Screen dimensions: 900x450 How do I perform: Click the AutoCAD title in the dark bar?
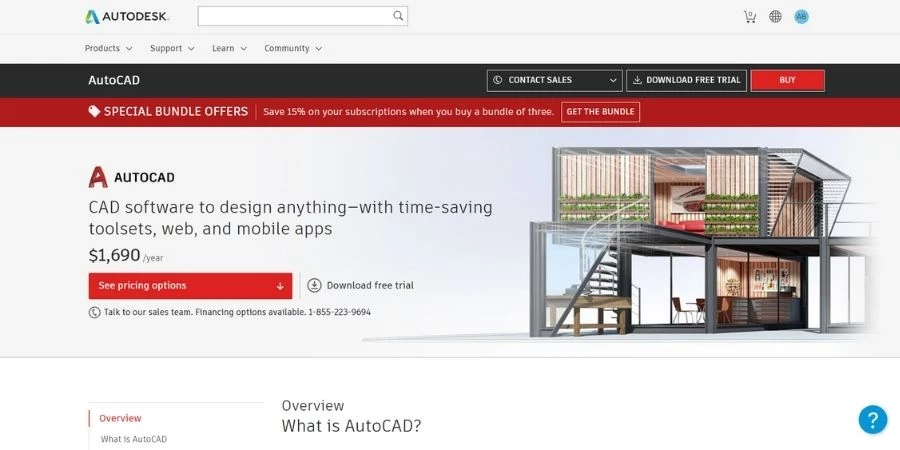114,80
